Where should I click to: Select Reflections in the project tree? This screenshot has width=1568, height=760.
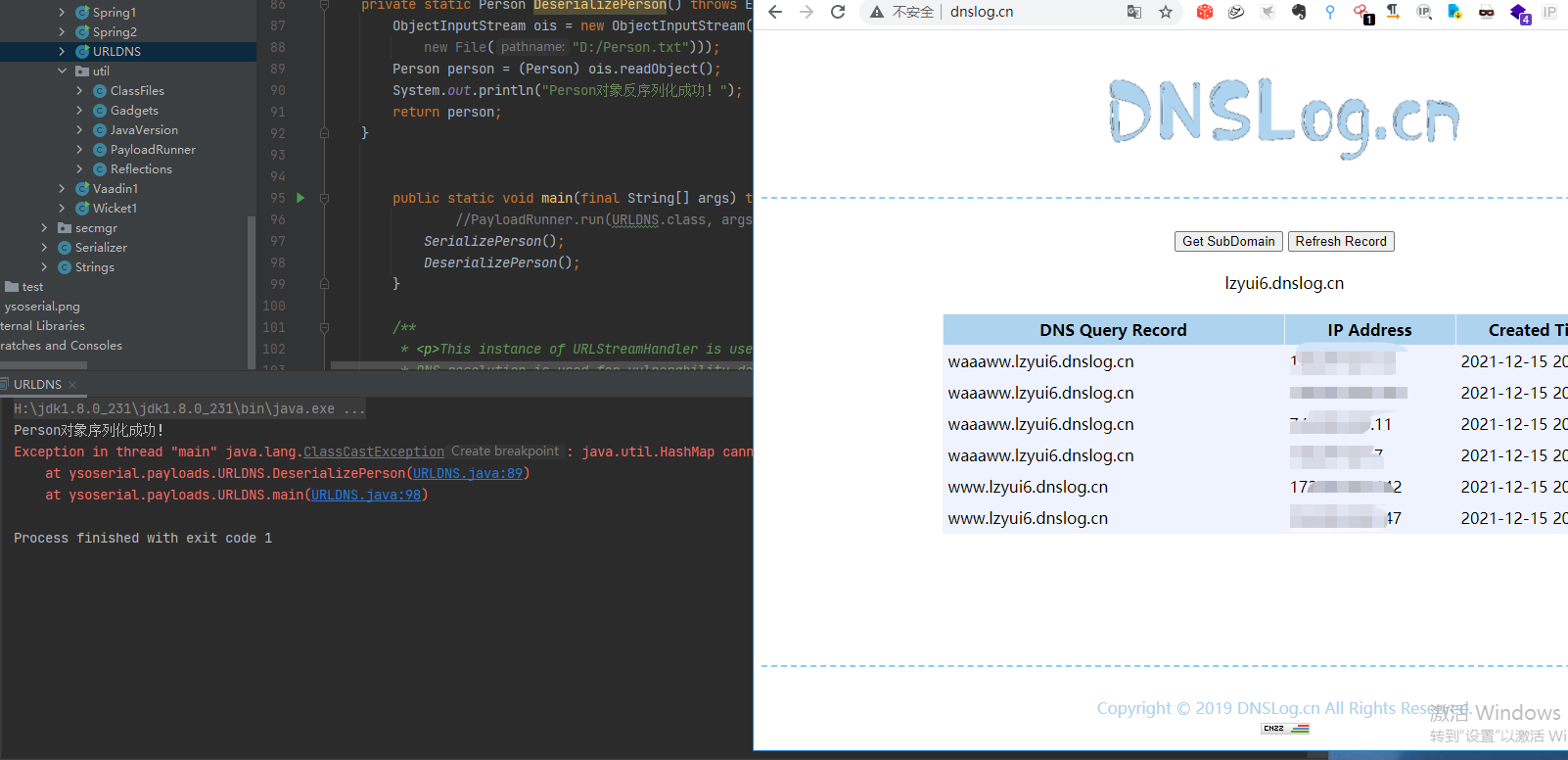pos(141,169)
